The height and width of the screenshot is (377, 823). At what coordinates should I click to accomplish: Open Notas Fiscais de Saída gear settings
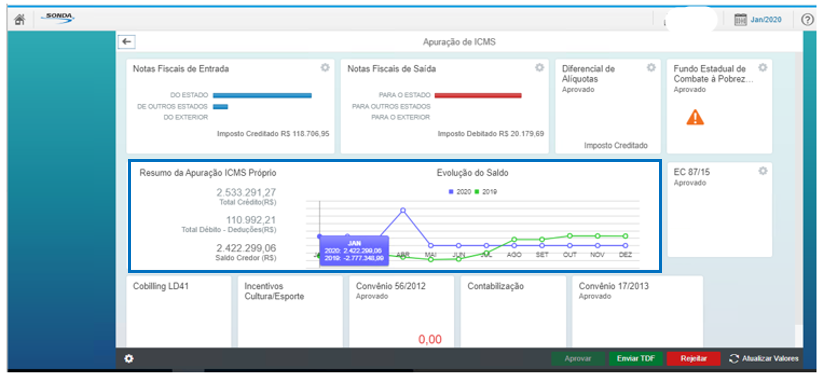click(x=539, y=67)
